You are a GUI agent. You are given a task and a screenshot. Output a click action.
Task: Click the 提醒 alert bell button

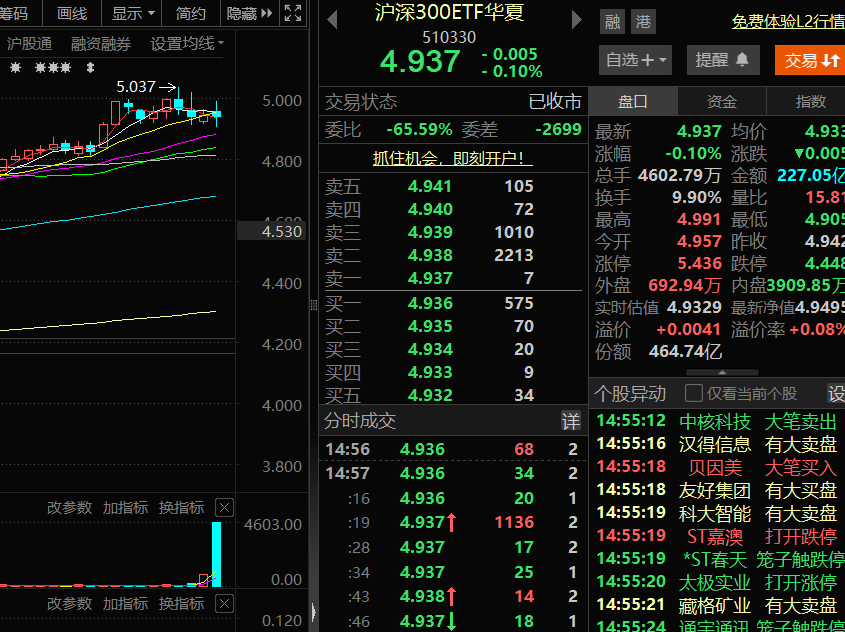point(723,60)
